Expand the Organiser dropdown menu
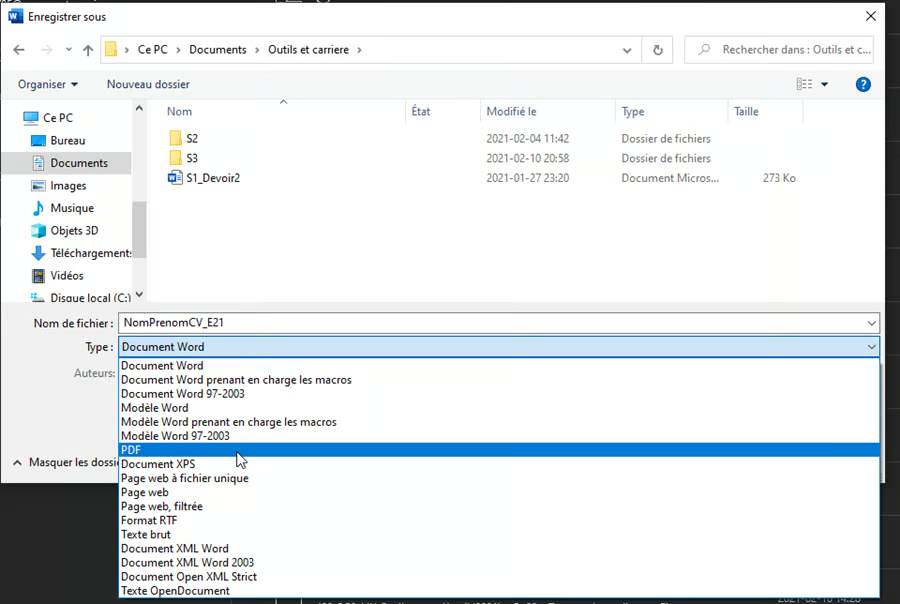Image resolution: width=900 pixels, height=604 pixels. click(48, 85)
